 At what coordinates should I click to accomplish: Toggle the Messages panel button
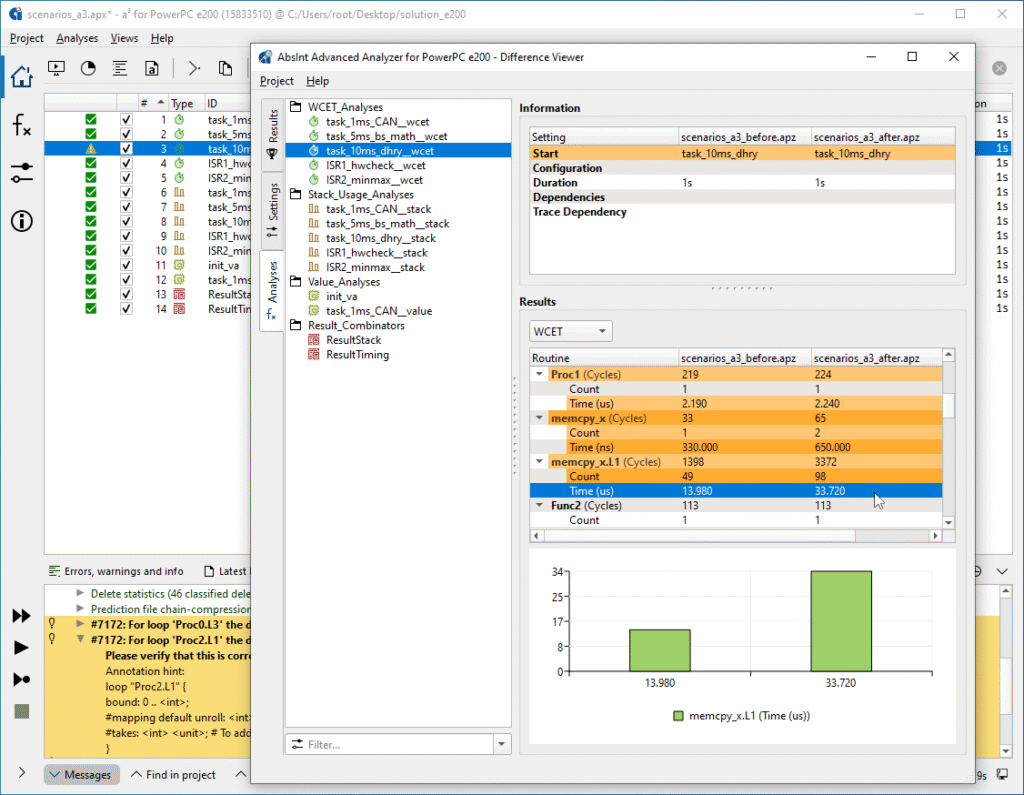tap(82, 775)
